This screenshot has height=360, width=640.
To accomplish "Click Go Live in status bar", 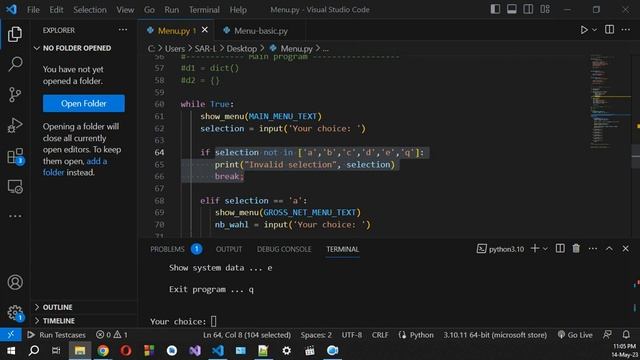I will (x=575, y=335).
